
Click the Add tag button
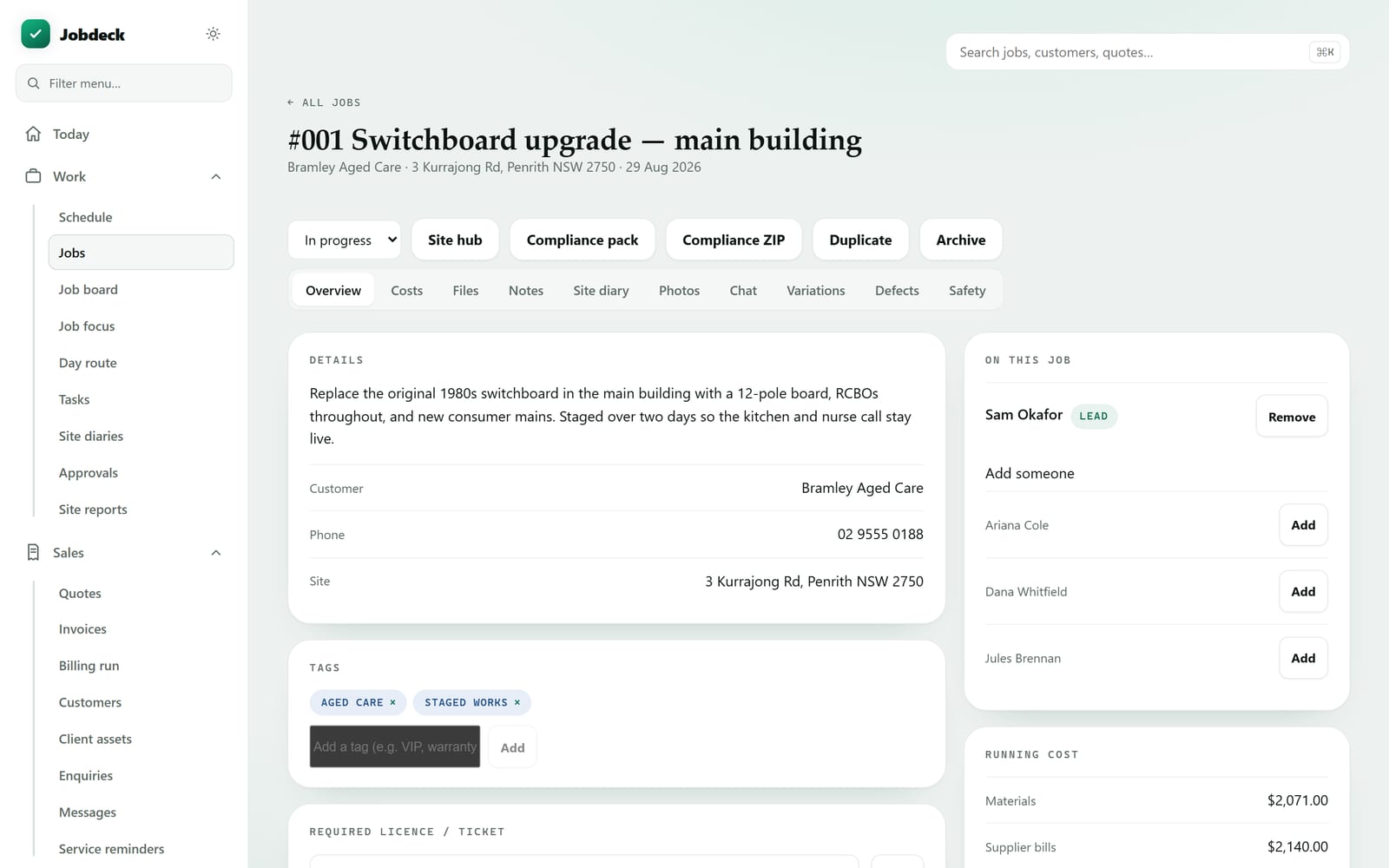[512, 747]
